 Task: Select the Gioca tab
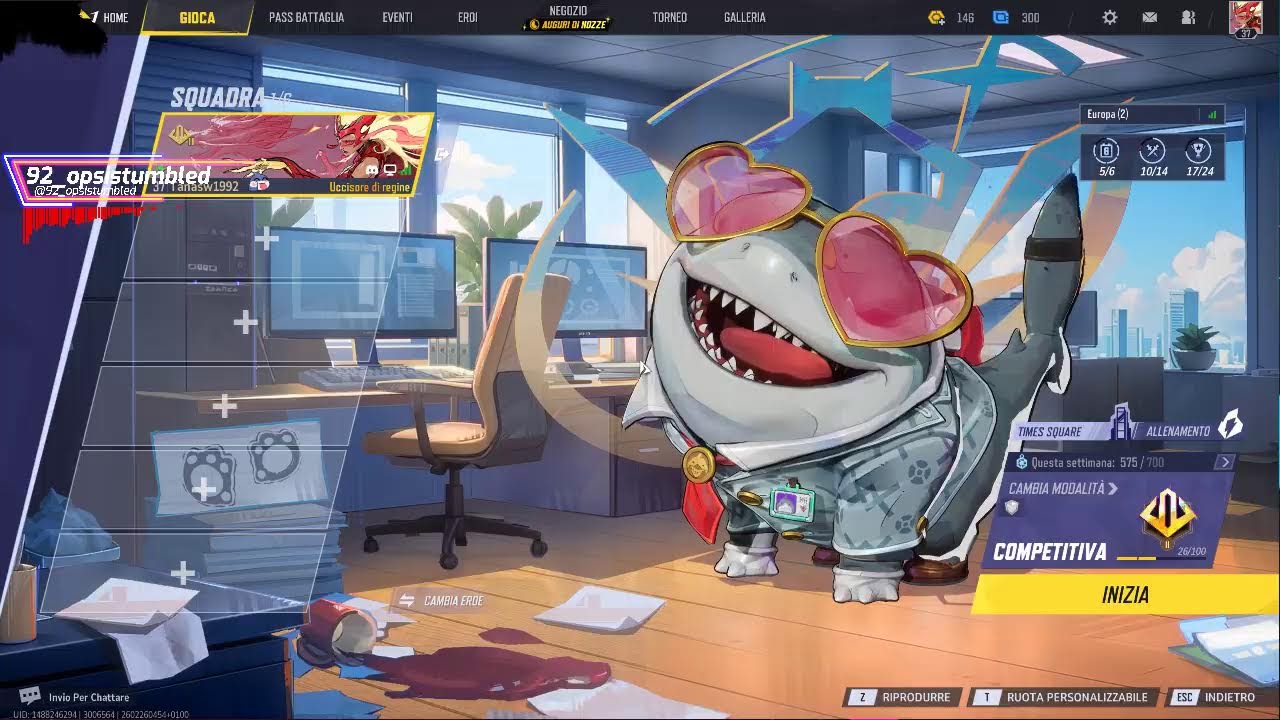197,17
